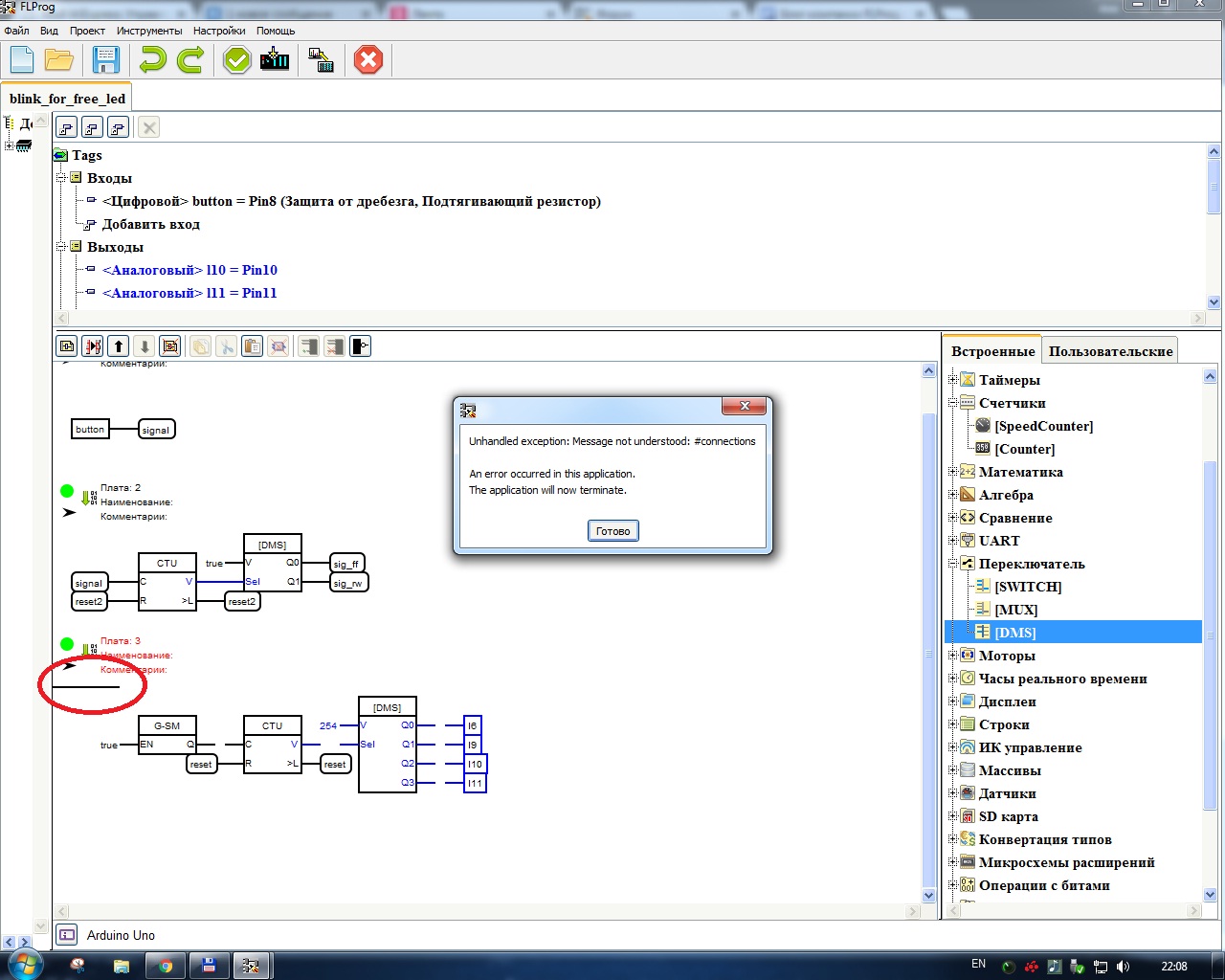This screenshot has height=980, width=1225.
Task: Open the Помощь menu
Action: (276, 31)
